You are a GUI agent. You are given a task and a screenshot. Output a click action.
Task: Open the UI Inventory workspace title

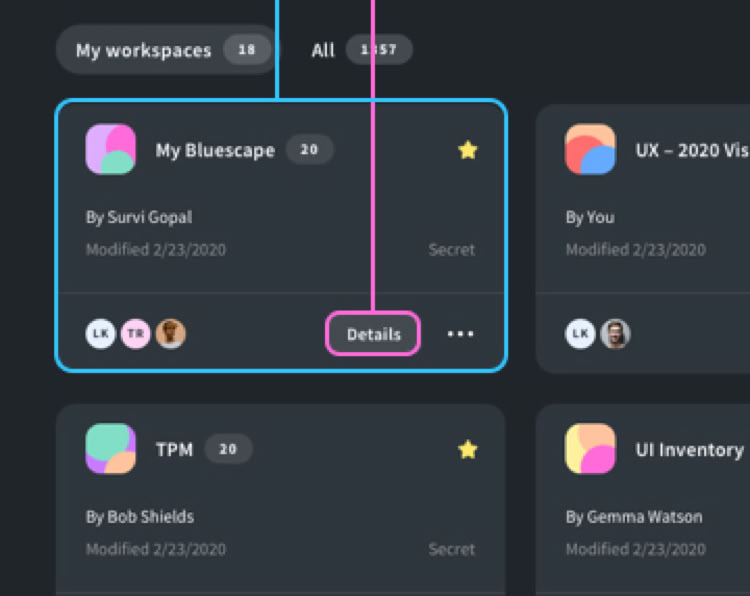pyautogui.click(x=689, y=450)
